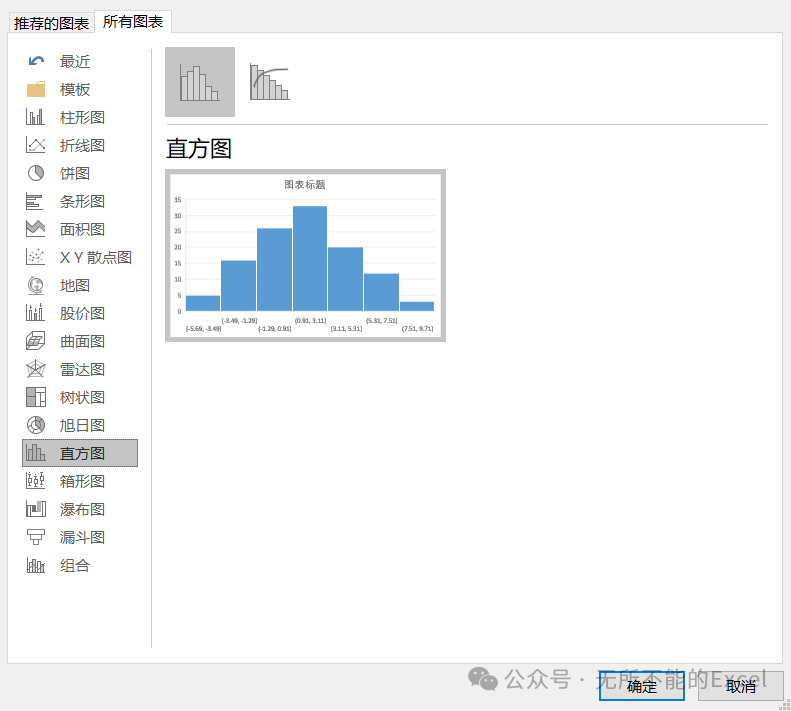This screenshot has width=791, height=711.
Task: Choose the 条形图 bar chart icon
Action: (35, 201)
